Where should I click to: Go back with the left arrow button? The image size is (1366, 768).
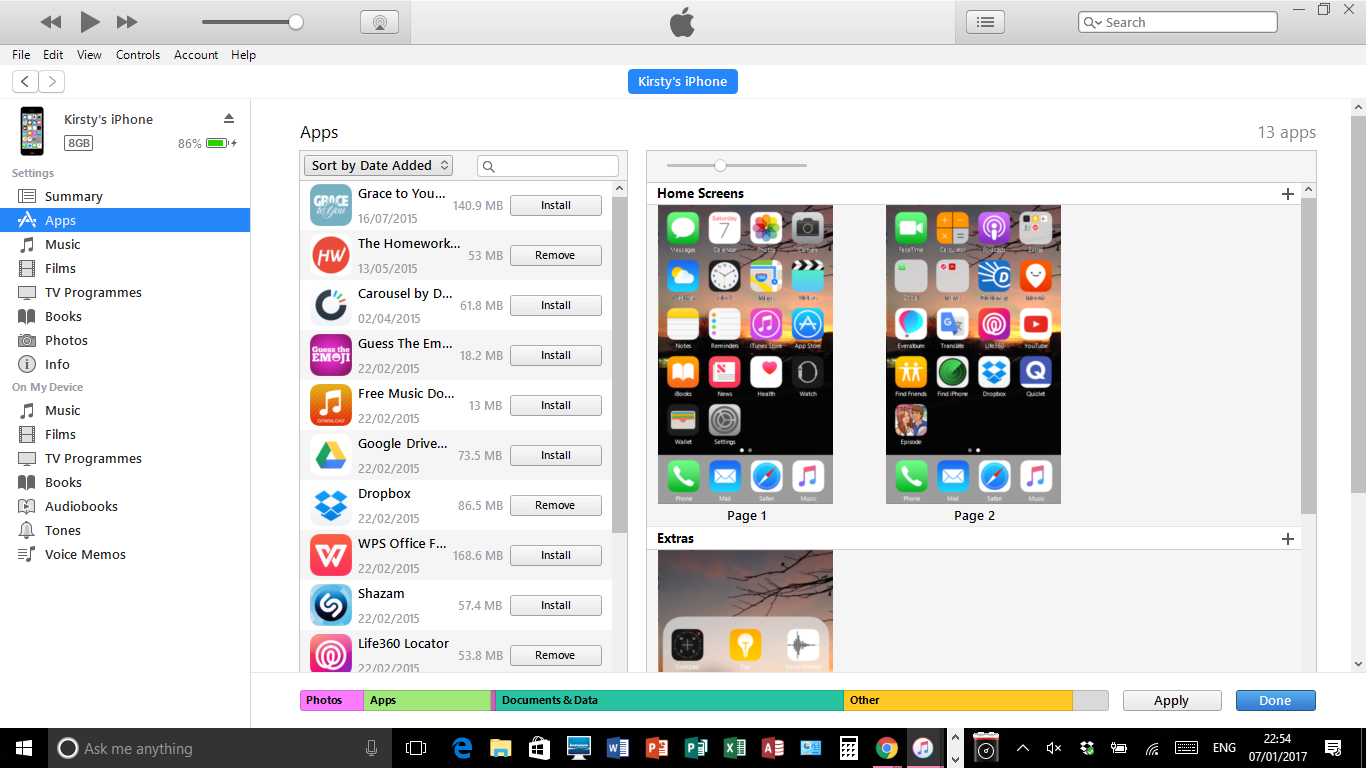[25, 82]
